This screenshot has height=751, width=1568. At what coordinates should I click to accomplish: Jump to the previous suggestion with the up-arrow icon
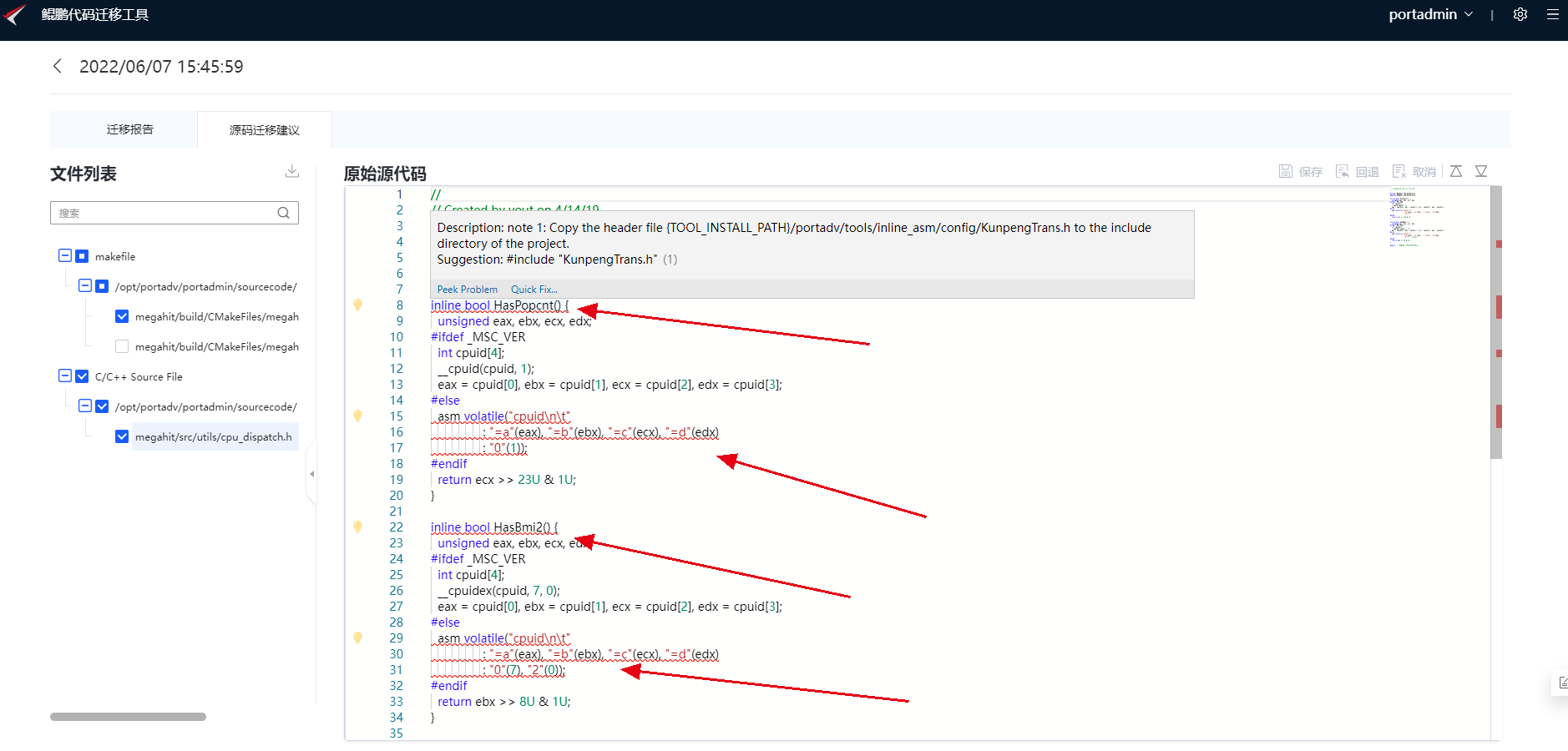pyautogui.click(x=1456, y=171)
